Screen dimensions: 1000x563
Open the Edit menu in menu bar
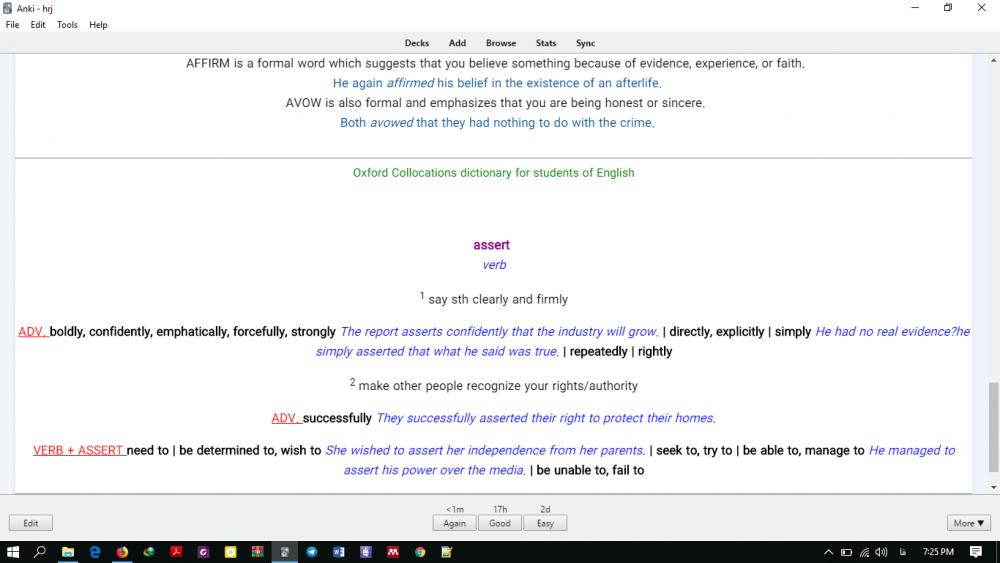38,25
